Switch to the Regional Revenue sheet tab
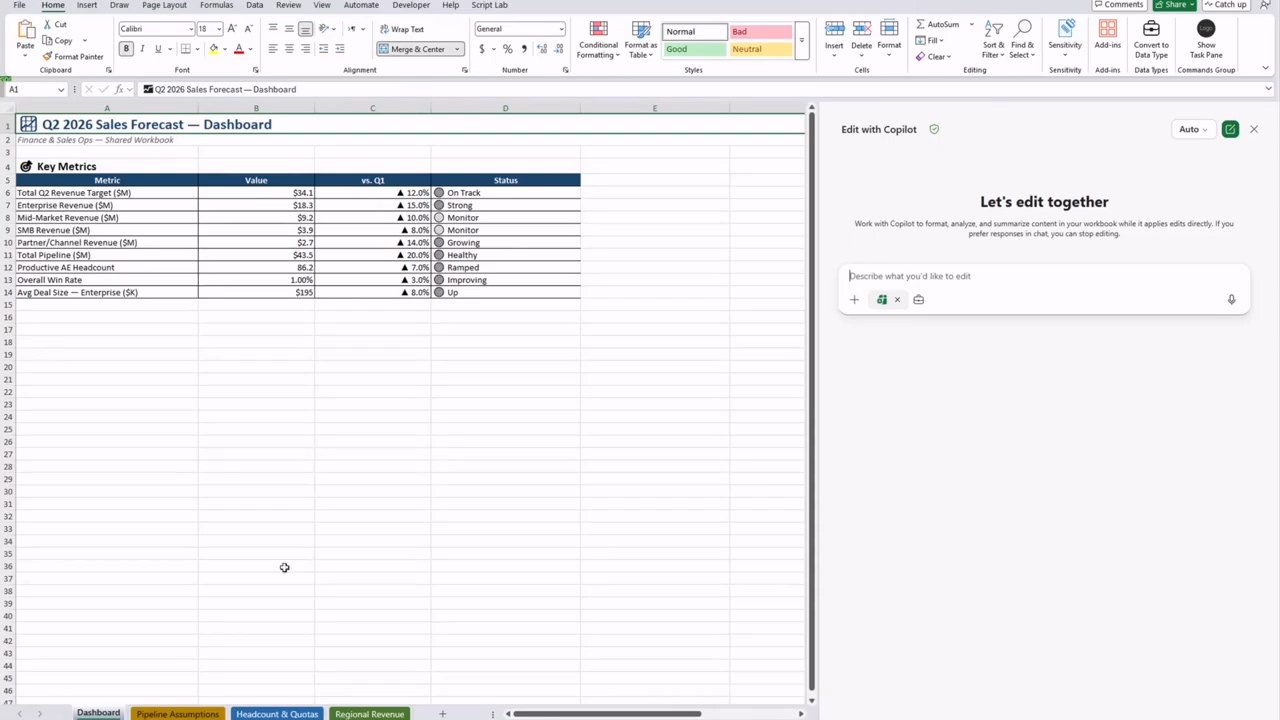Screen dimensions: 1280x720 369,714
